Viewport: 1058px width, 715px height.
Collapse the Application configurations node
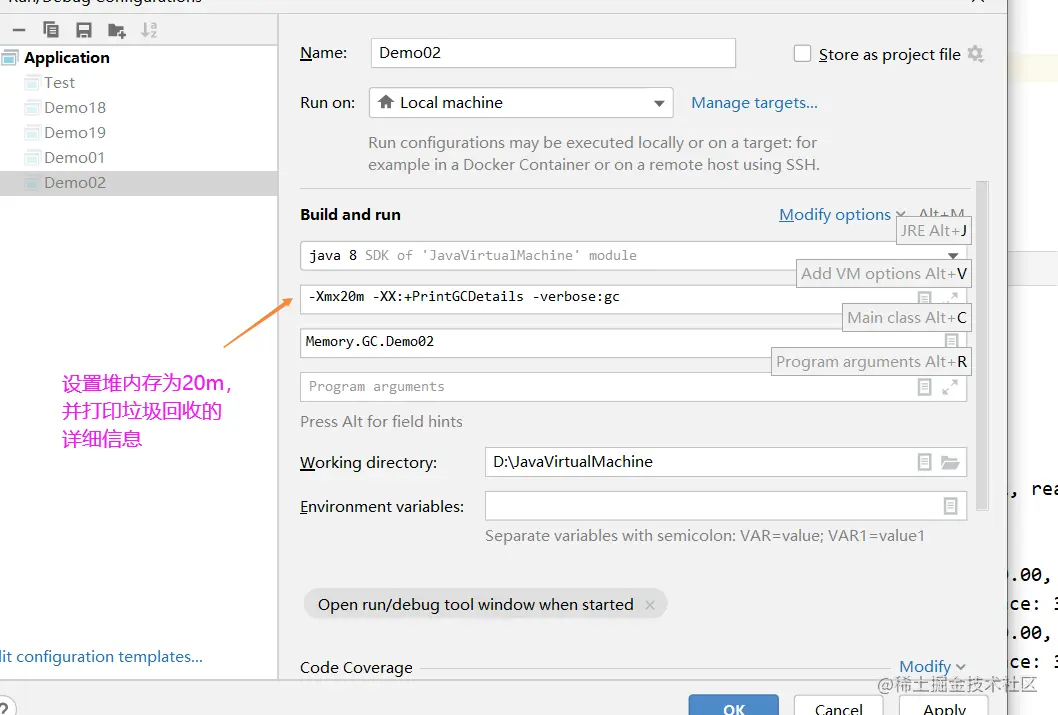coord(66,58)
